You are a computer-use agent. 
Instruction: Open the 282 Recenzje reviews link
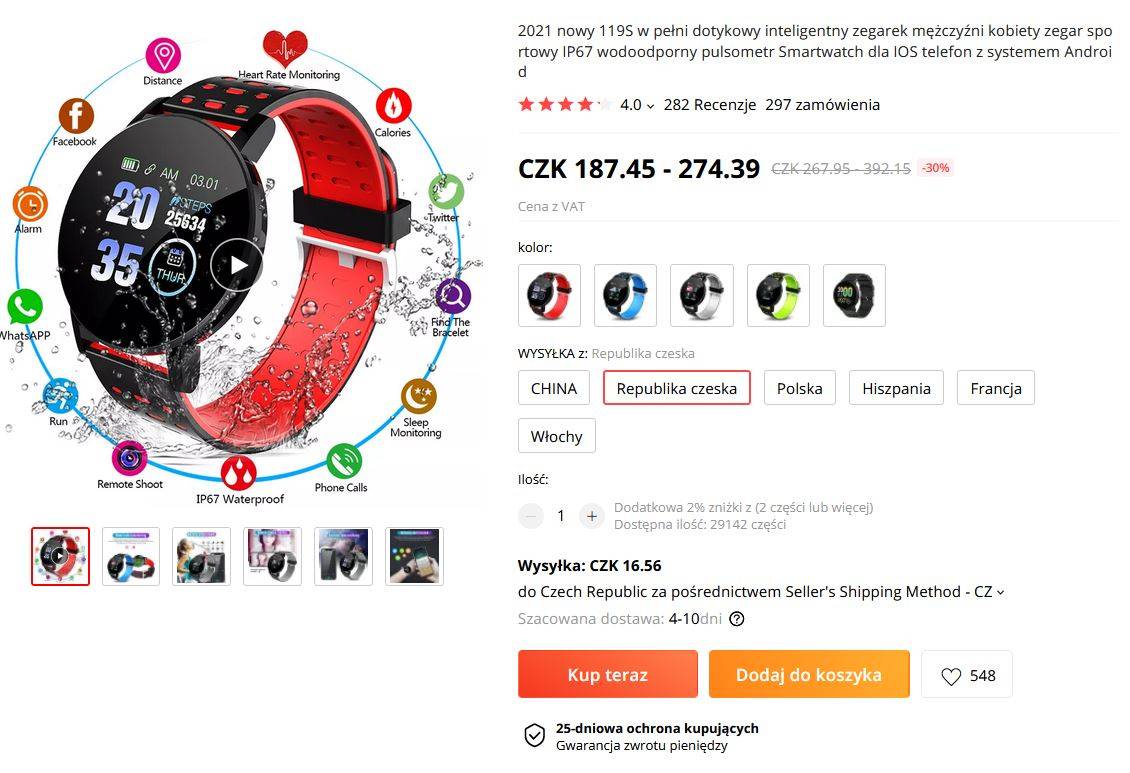pyautogui.click(x=709, y=105)
